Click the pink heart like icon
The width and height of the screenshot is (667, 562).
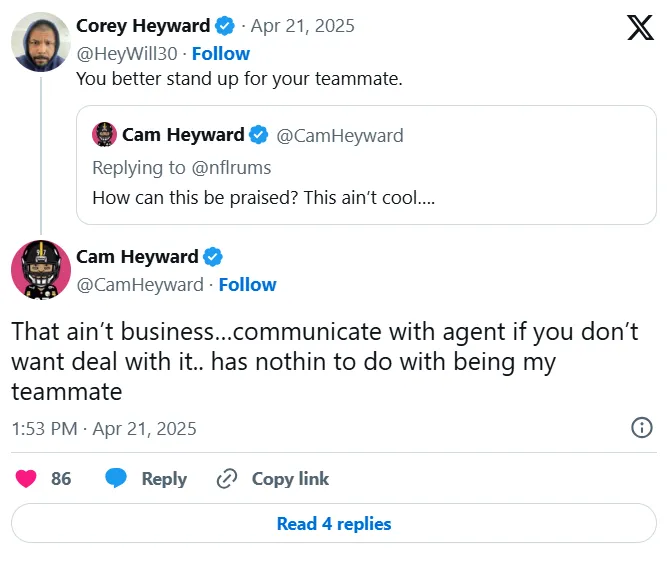click(26, 479)
